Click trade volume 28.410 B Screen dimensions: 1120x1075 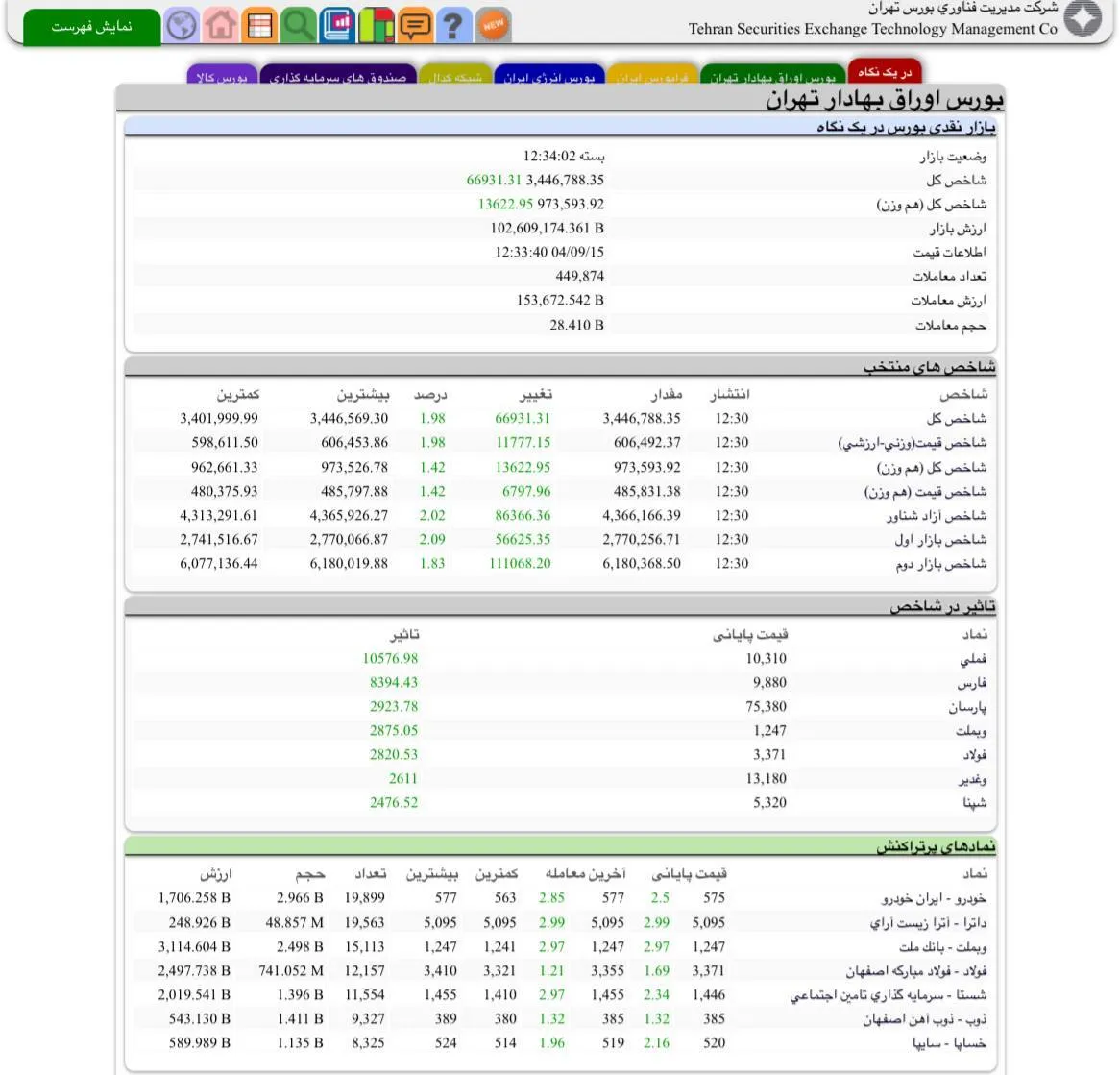[x=576, y=325]
